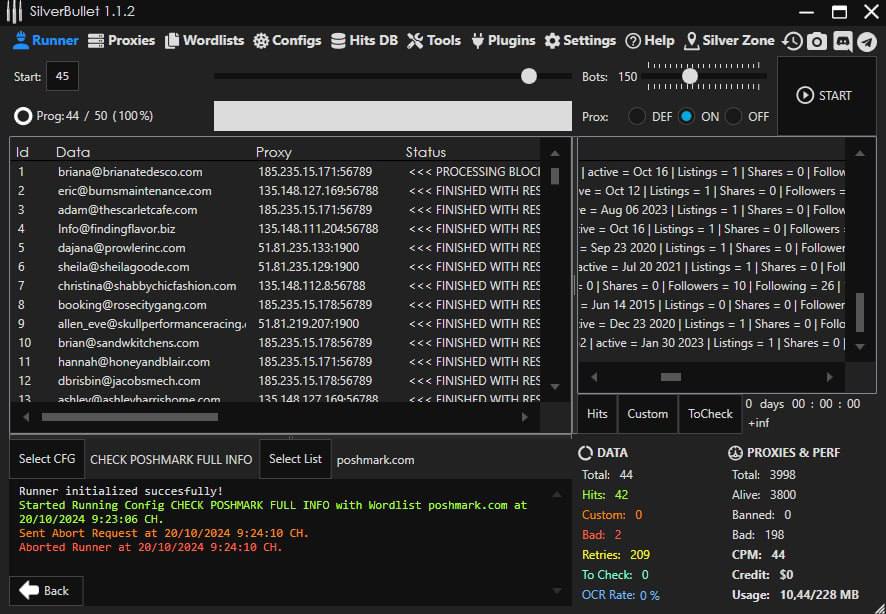Screen dimensions: 886x614
Task: Open the Tools wrench tab
Action: tap(434, 41)
